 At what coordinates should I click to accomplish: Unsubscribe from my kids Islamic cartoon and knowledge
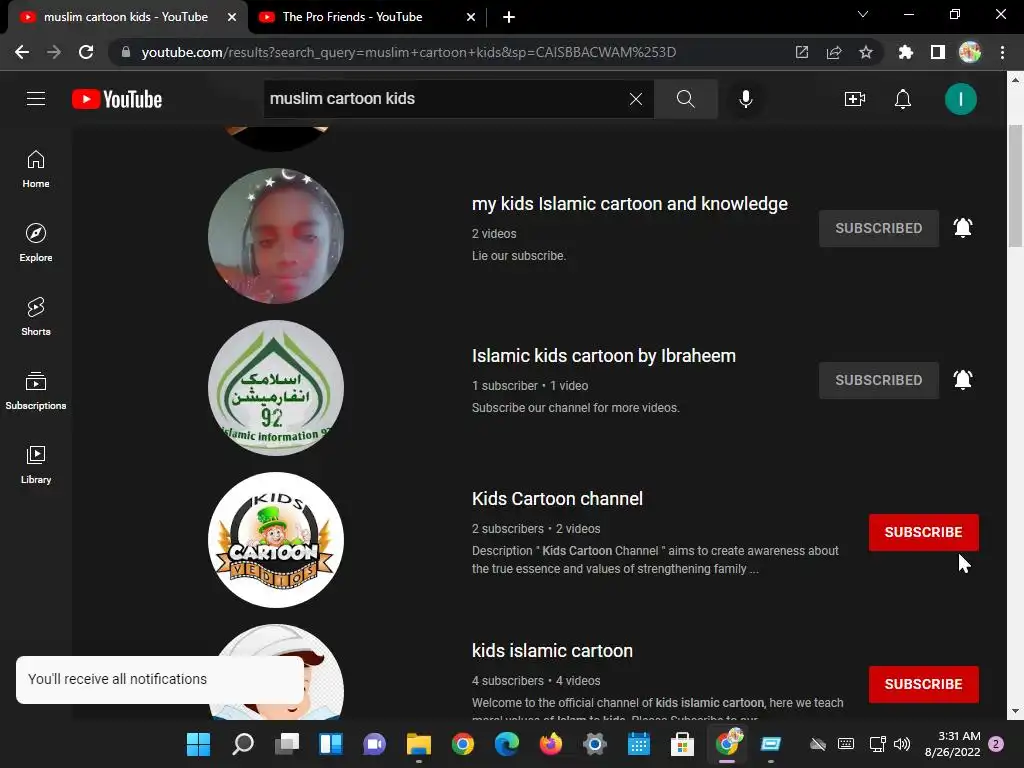click(x=878, y=228)
